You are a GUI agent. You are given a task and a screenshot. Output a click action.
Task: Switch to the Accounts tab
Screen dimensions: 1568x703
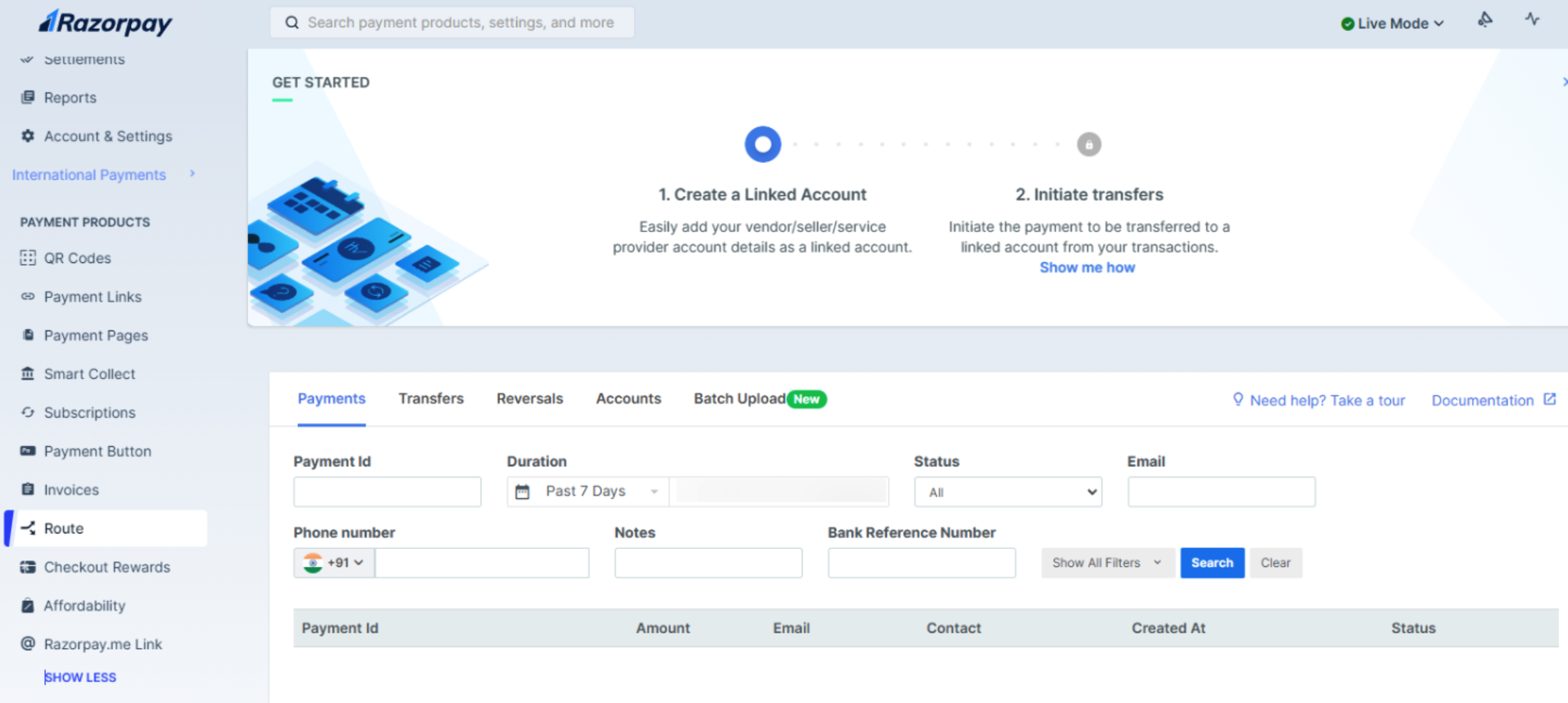pyautogui.click(x=629, y=399)
